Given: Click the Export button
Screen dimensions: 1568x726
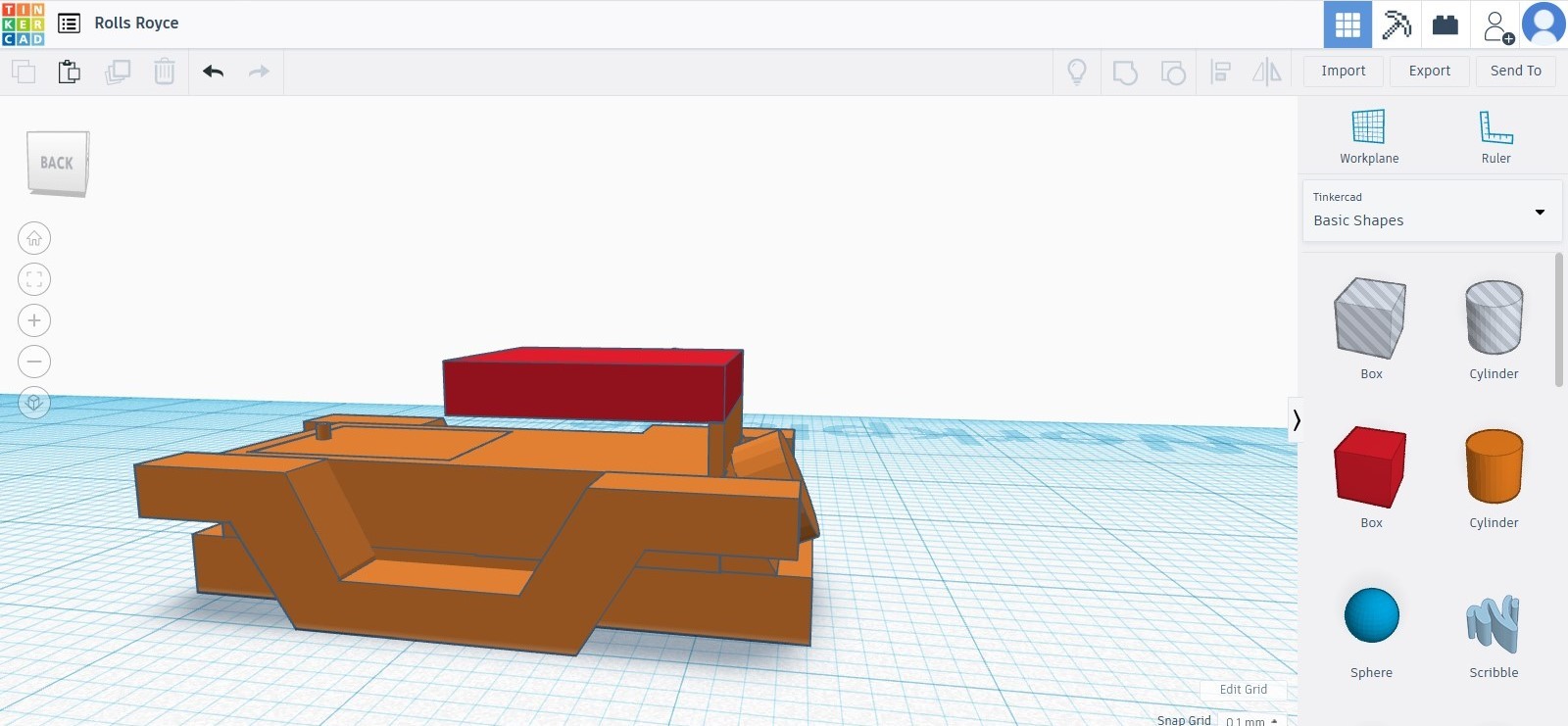Looking at the screenshot, I should (x=1430, y=71).
